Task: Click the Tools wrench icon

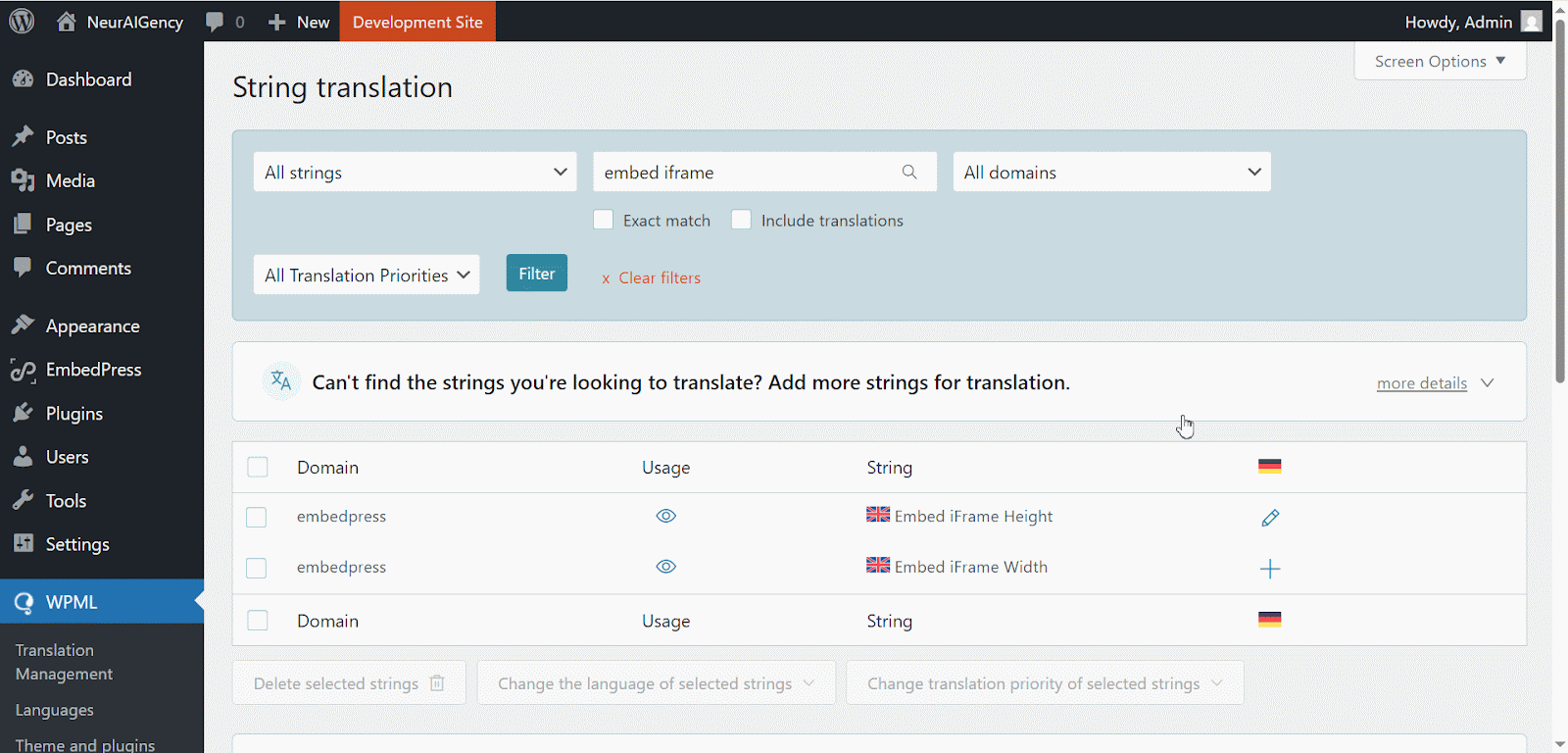Action: coord(23,500)
